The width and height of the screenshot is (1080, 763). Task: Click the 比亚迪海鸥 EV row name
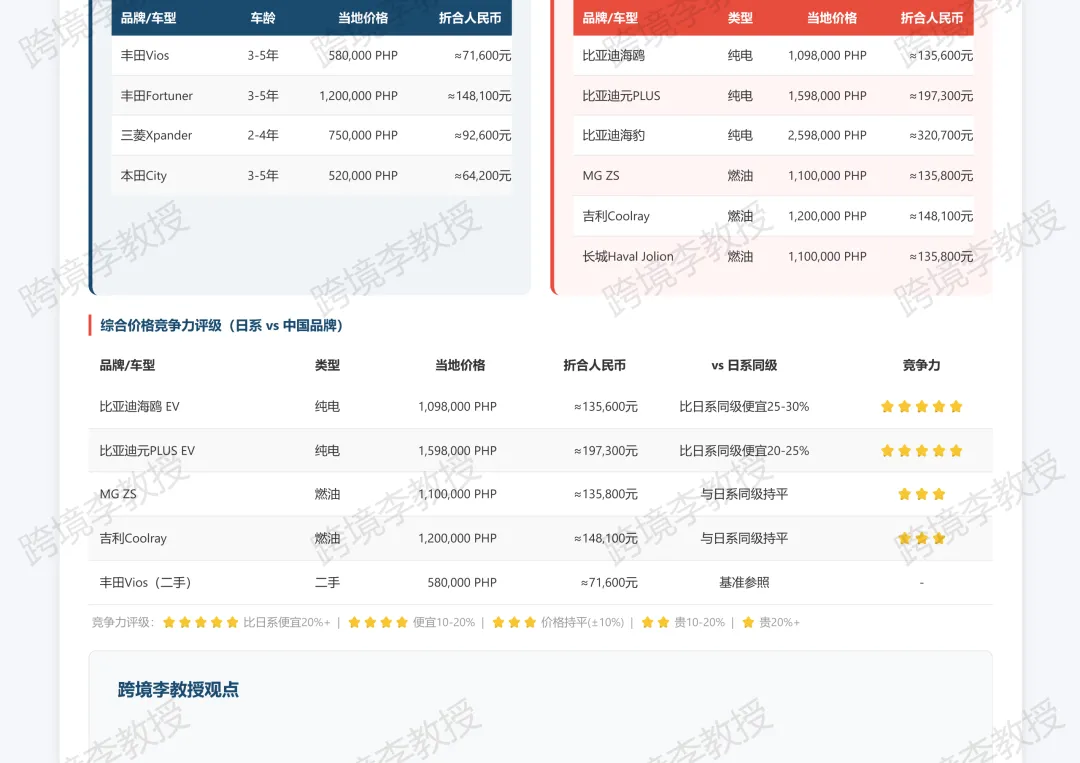click(x=139, y=406)
